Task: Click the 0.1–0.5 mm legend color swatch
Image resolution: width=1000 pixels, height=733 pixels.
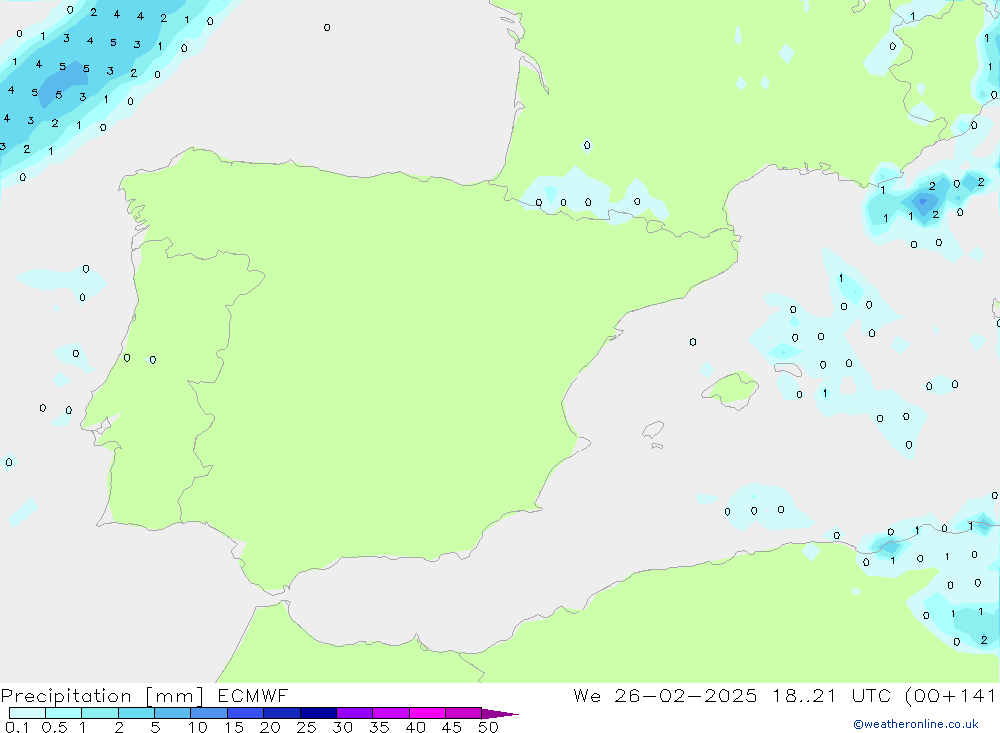Action: tap(27, 713)
